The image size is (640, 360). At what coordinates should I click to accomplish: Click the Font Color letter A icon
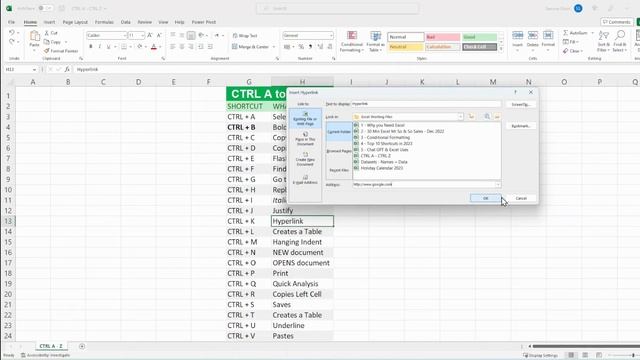coord(154,47)
